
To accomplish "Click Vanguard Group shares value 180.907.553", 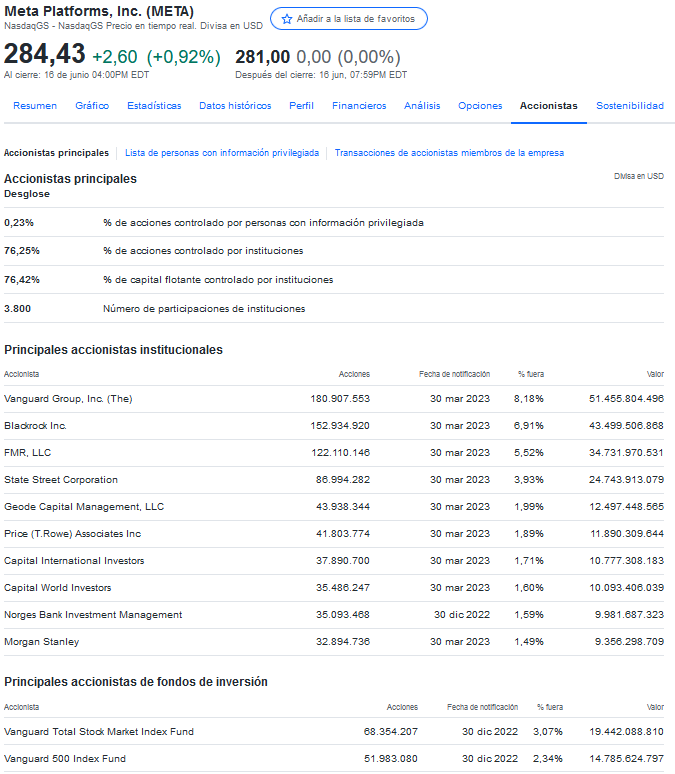I will click(x=340, y=399).
